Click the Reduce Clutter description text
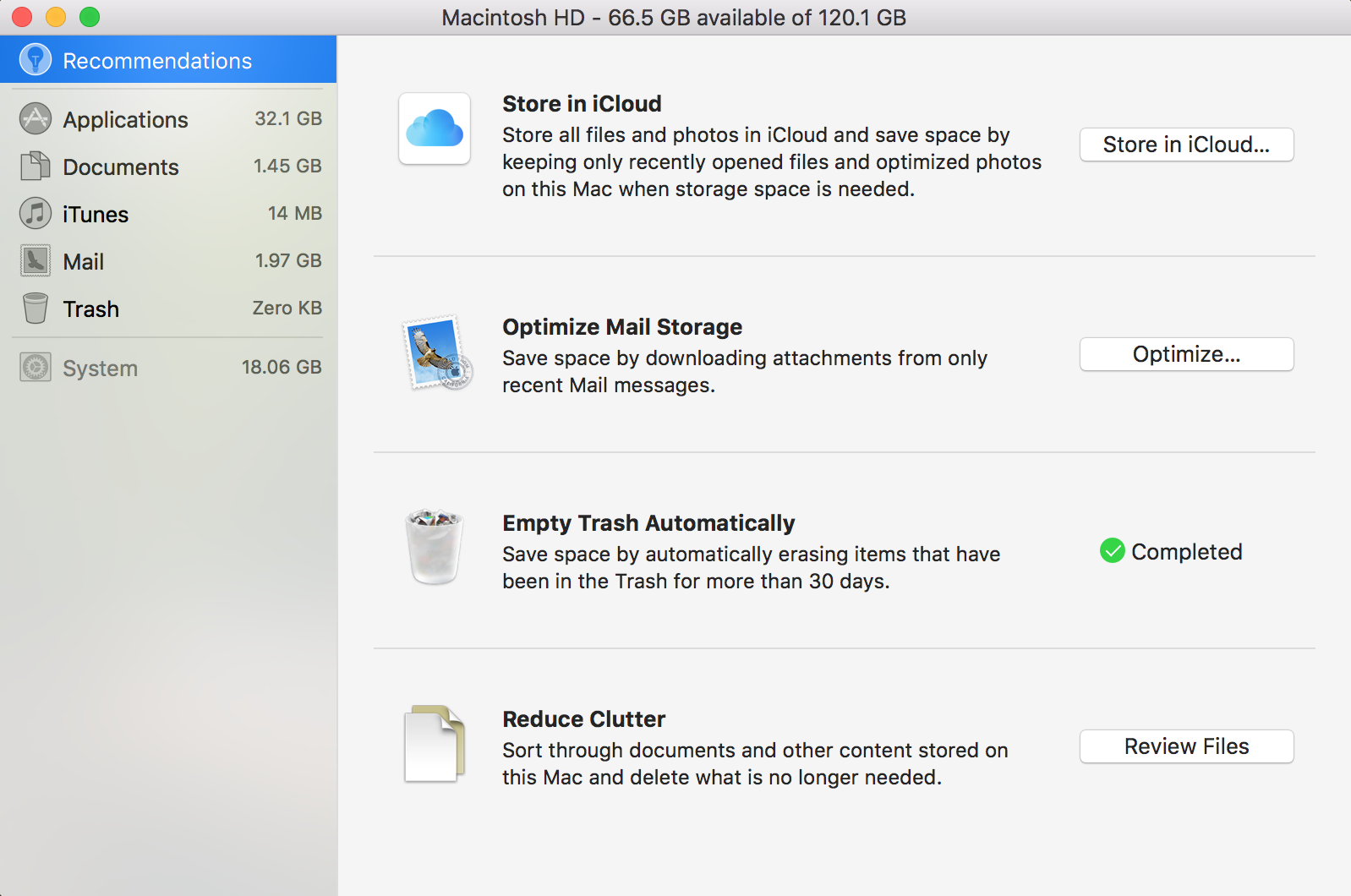This screenshot has width=1351, height=896. click(755, 763)
